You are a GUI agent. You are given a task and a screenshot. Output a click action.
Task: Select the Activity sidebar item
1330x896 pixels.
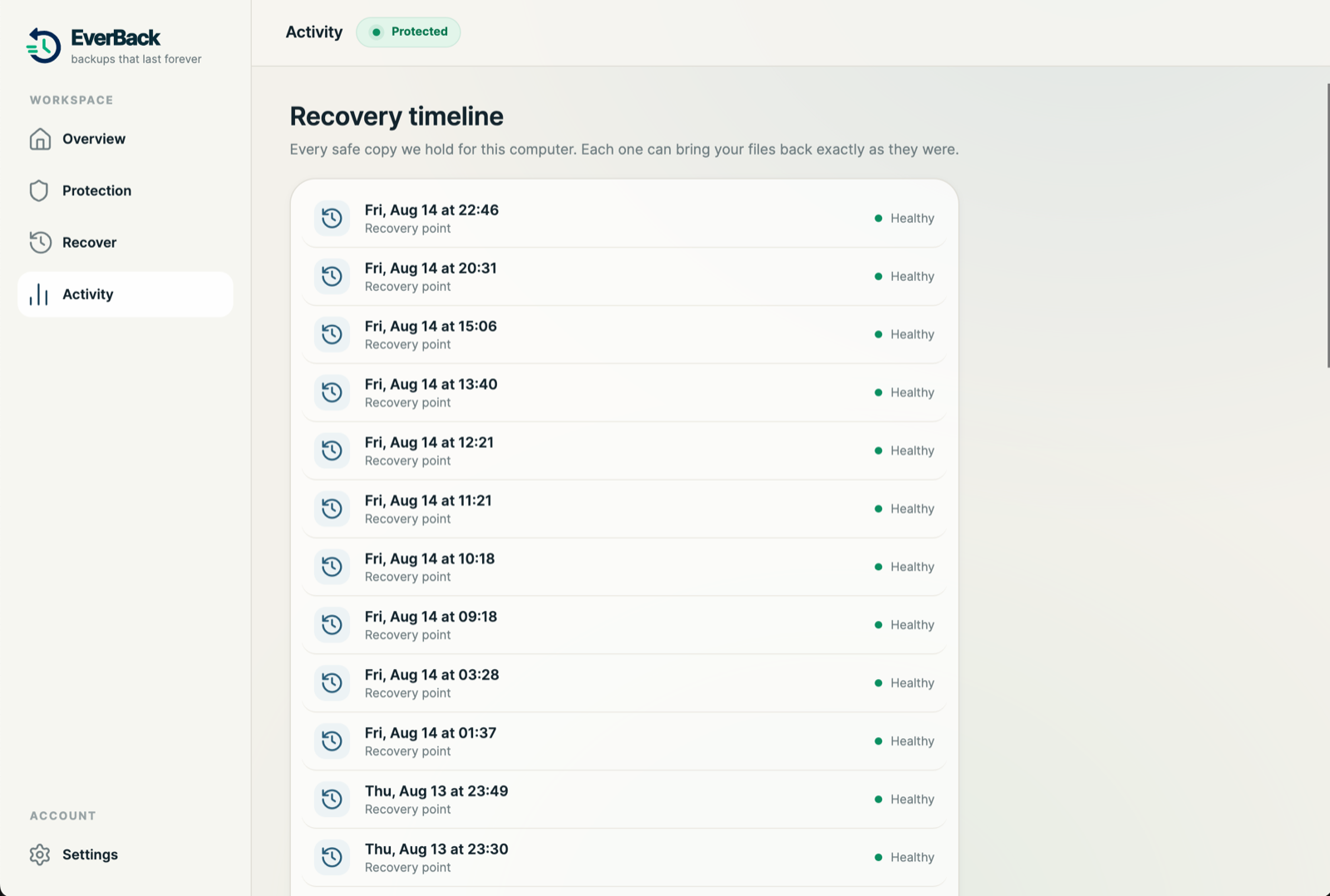point(126,294)
